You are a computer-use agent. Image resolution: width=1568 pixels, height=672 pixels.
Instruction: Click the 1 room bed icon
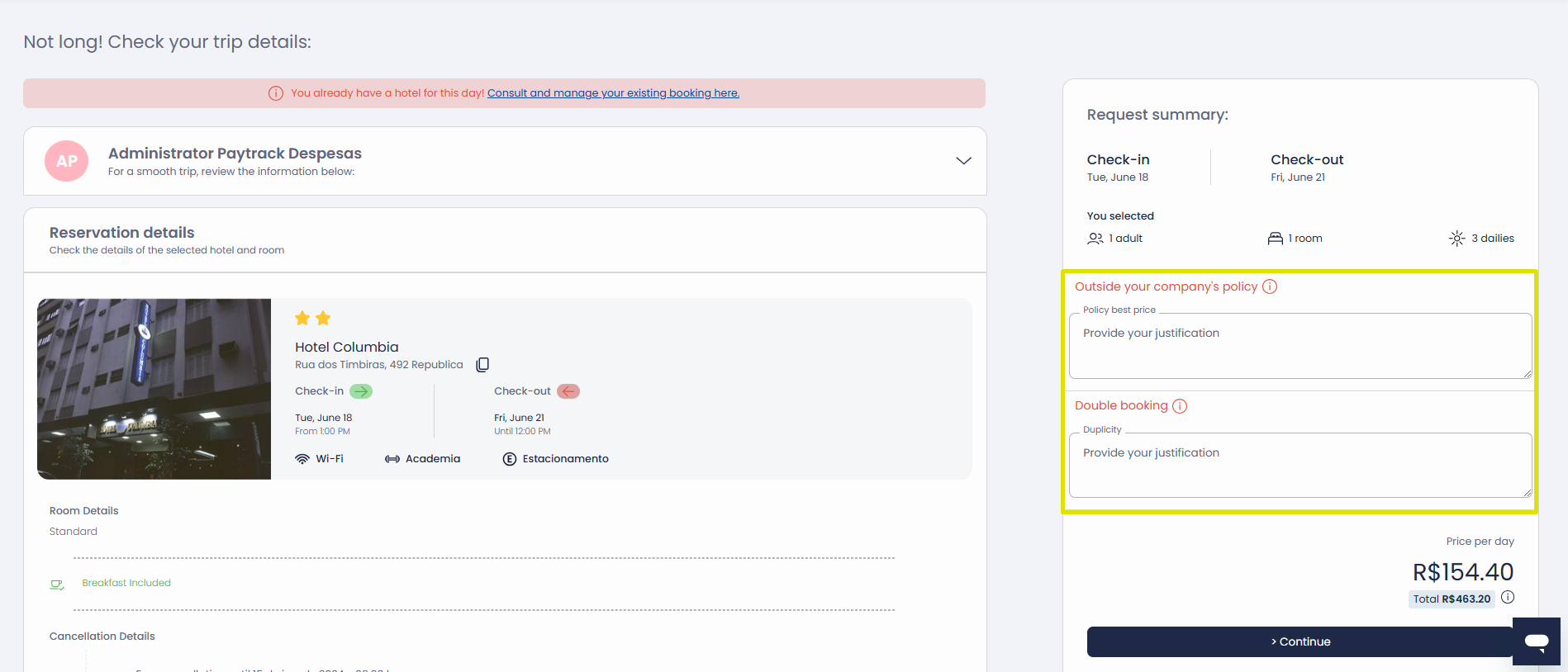(1276, 239)
